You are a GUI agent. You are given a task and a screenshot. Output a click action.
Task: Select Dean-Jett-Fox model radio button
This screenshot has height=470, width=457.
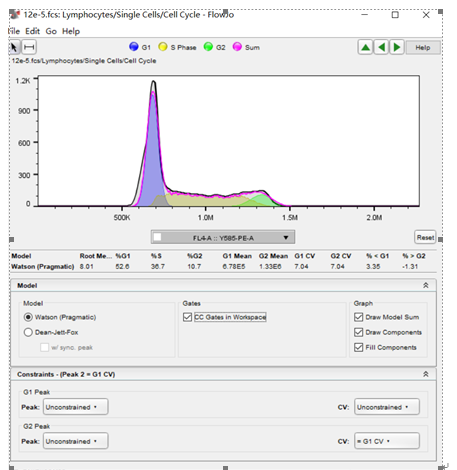tap(28, 332)
